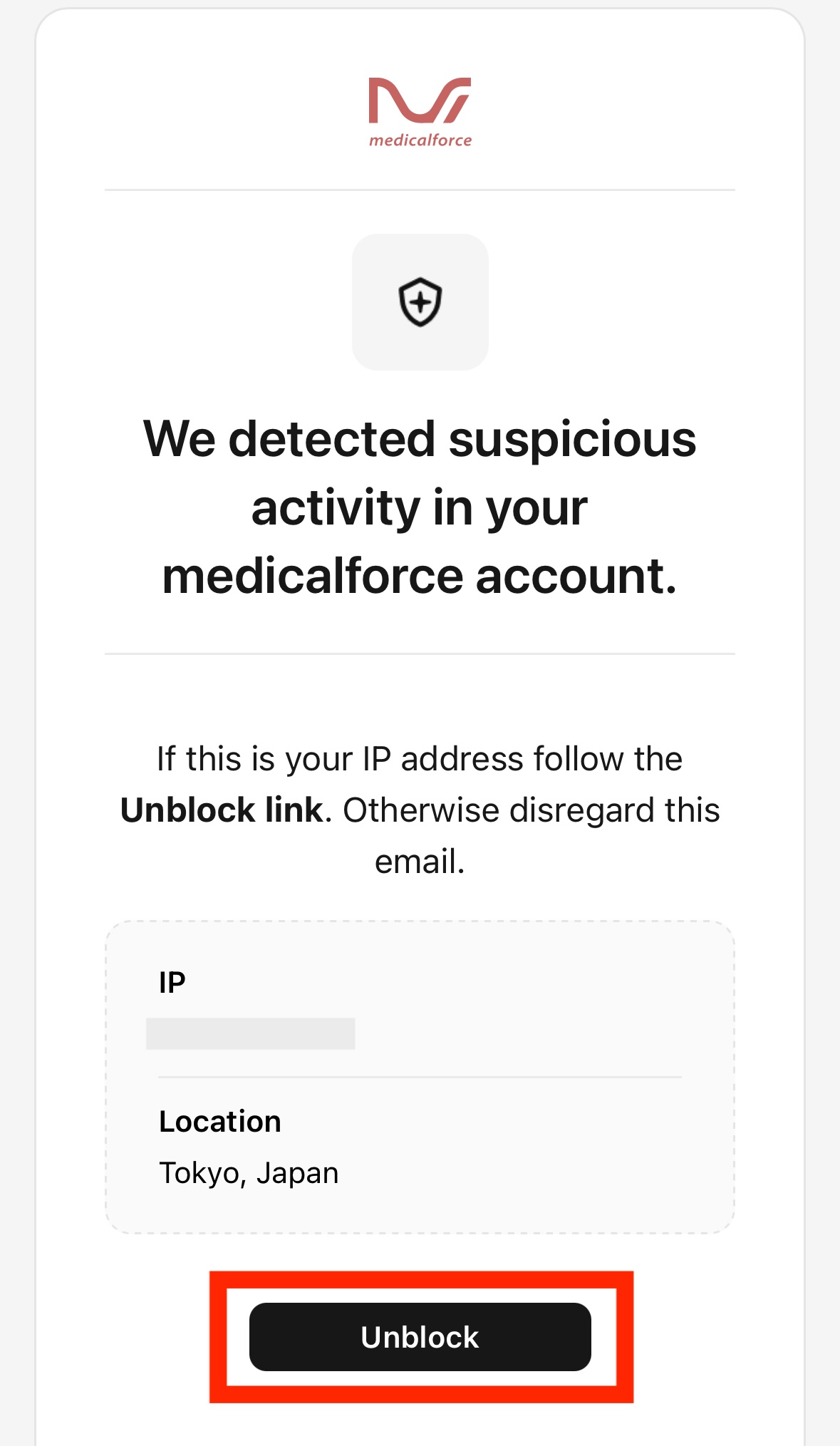Click the divider line below the heading
This screenshot has width=840, height=1446.
(420, 654)
